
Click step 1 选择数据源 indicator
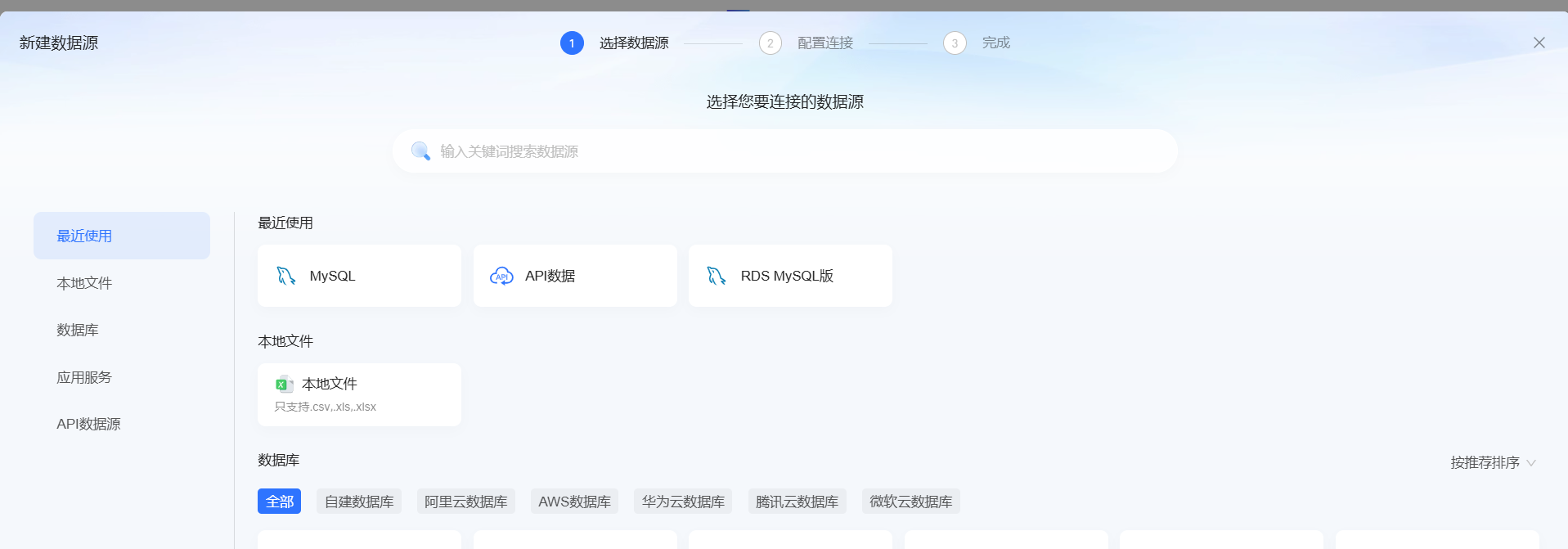614,43
